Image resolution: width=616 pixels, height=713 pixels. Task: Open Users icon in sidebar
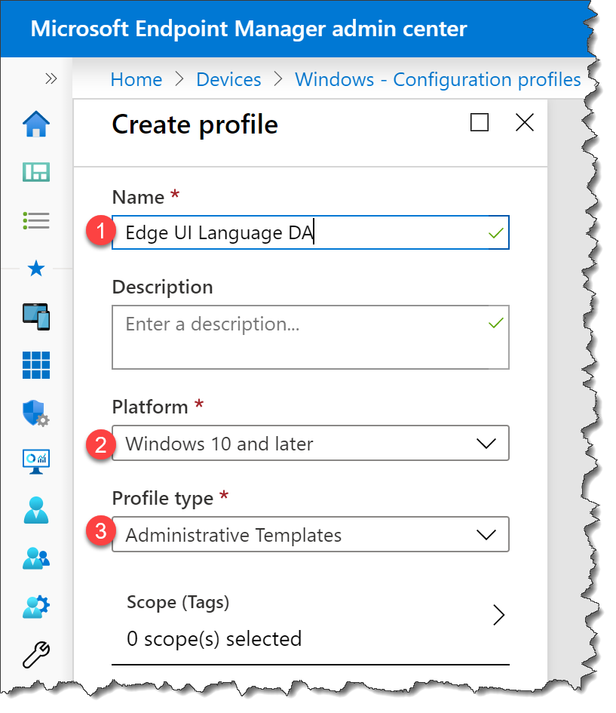(x=36, y=510)
